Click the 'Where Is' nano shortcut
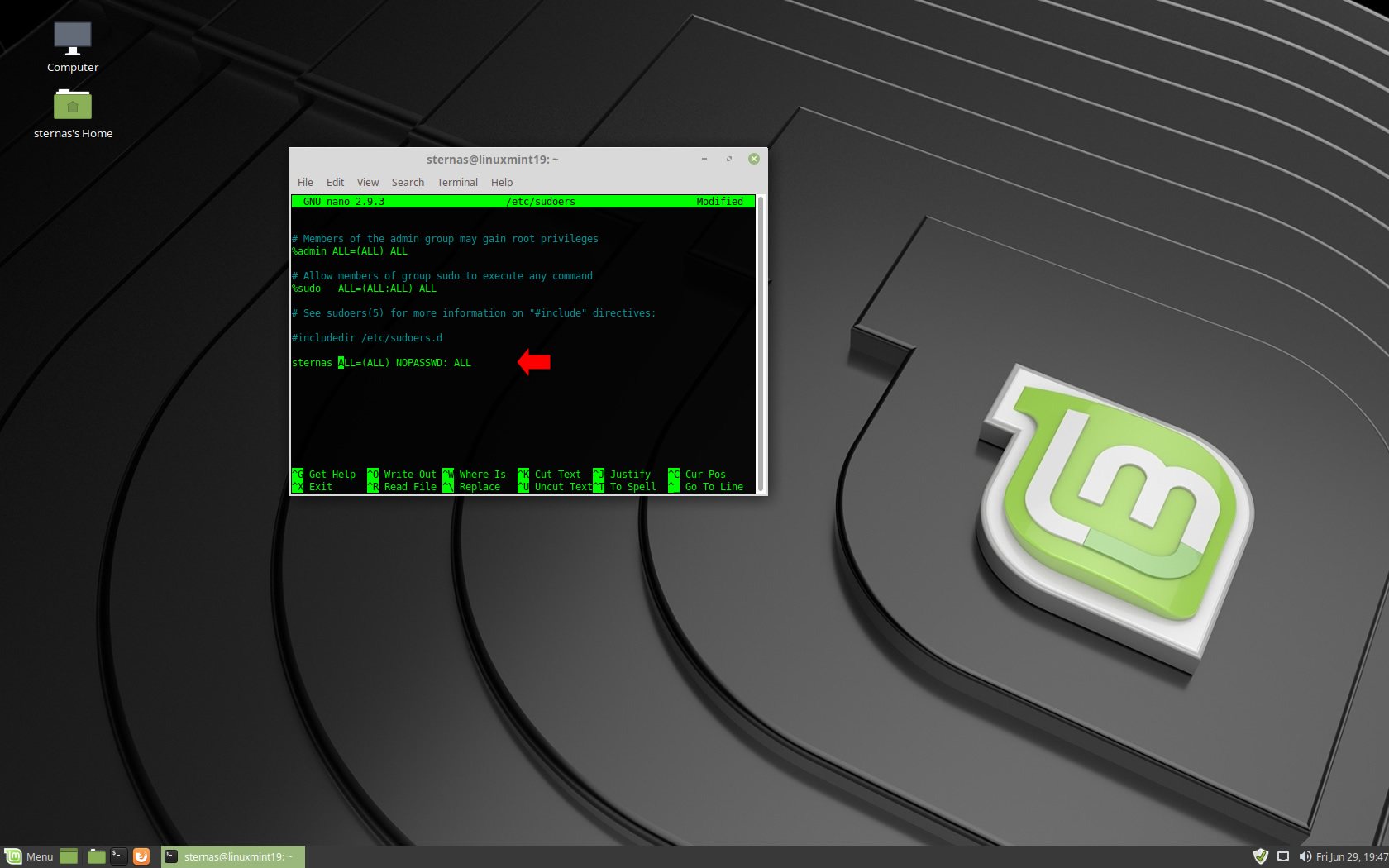 (475, 475)
